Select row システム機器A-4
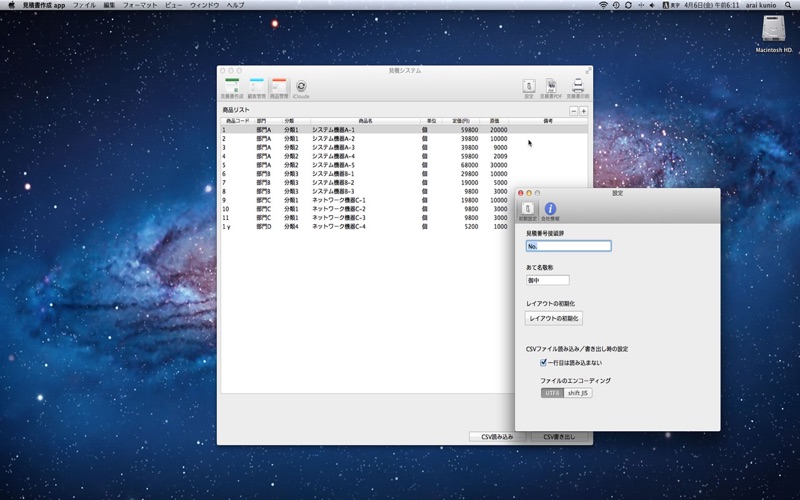This screenshot has height=500, width=800. [404, 156]
